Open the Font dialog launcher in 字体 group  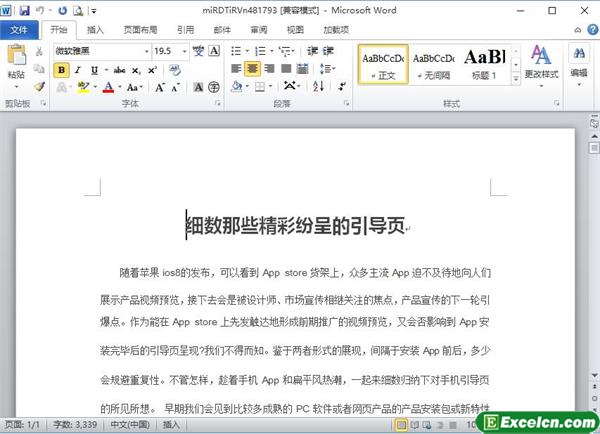pos(218,104)
